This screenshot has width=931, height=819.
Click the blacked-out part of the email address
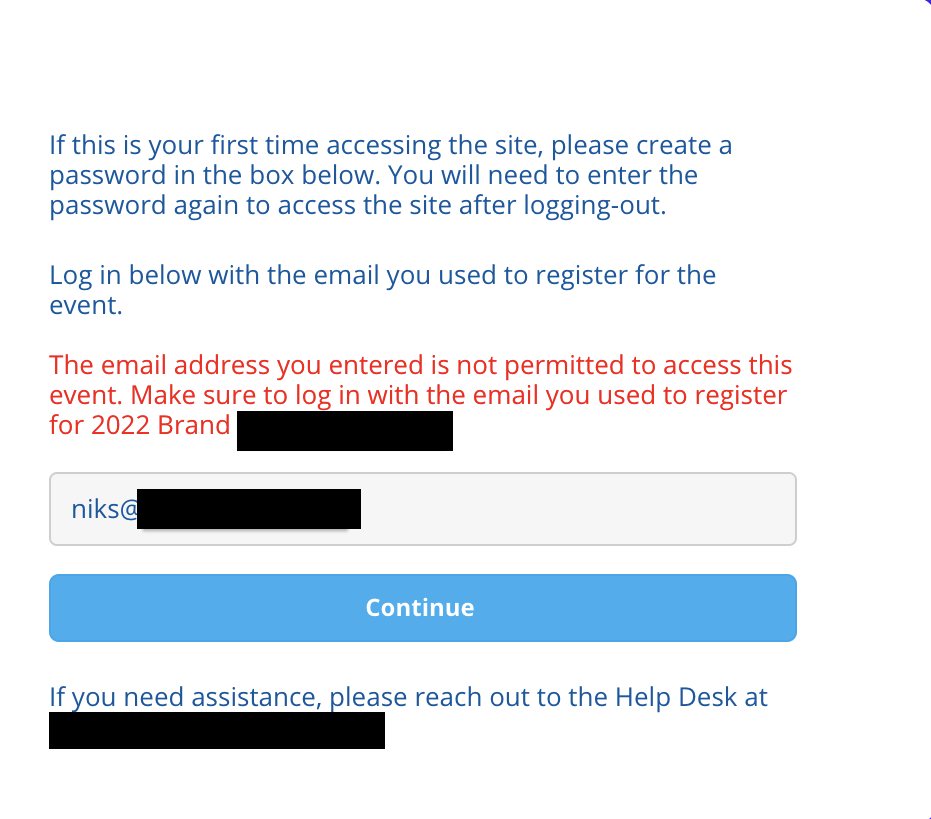(x=248, y=509)
